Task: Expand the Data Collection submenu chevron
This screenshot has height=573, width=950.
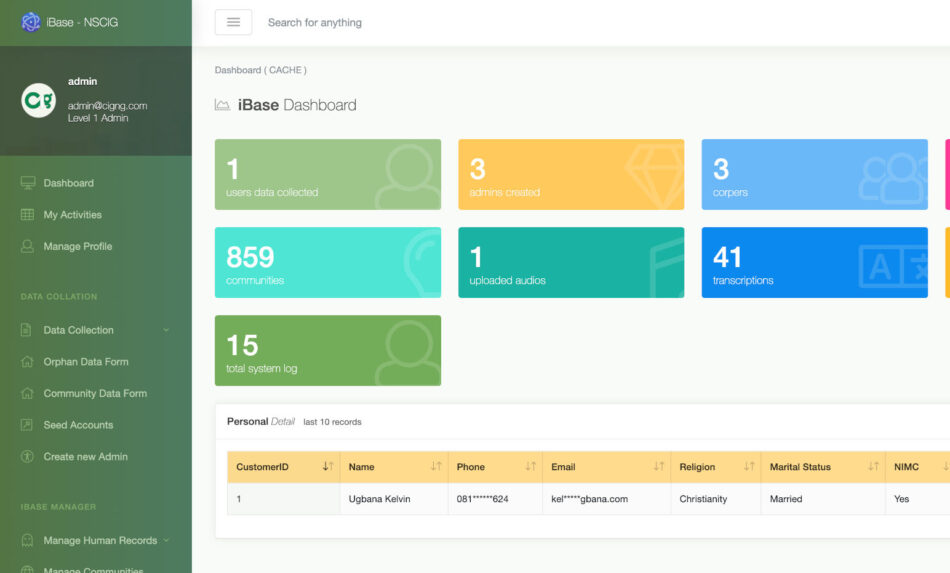Action: click(166, 330)
